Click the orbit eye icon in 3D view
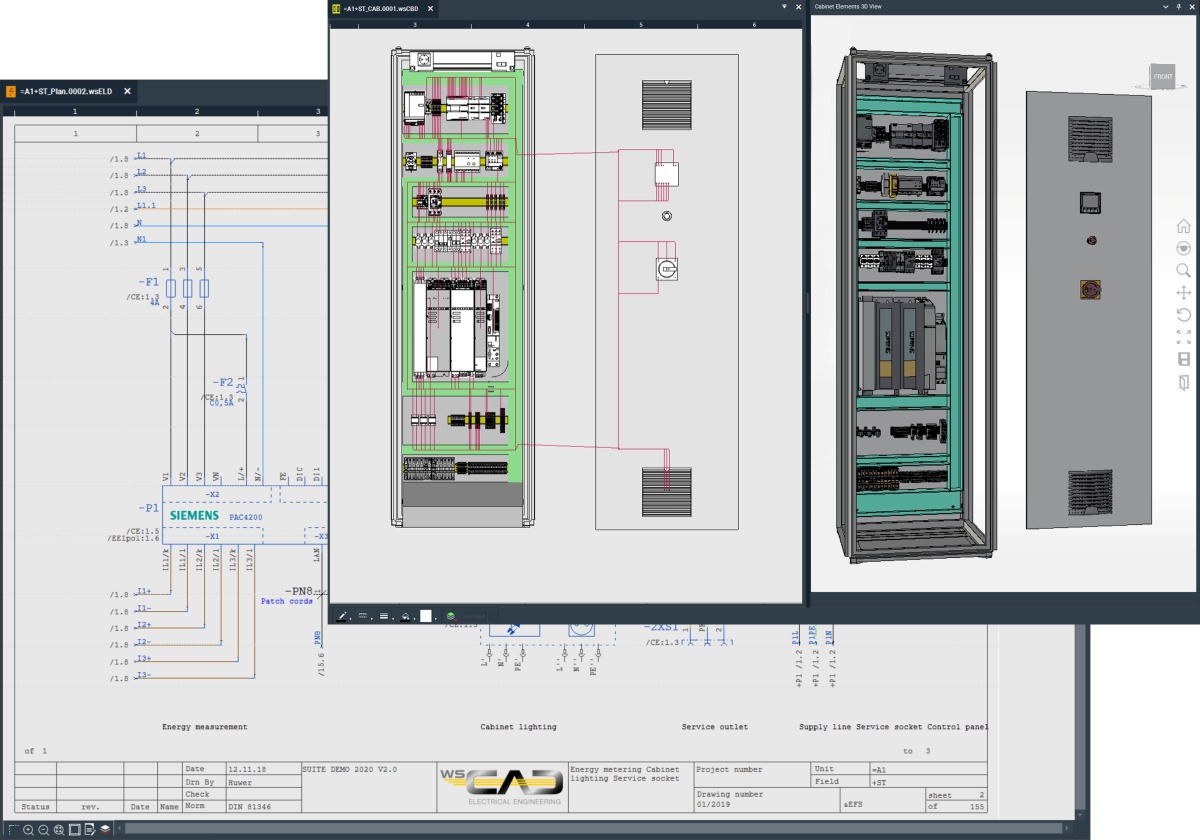1200x840 pixels. tap(1183, 248)
